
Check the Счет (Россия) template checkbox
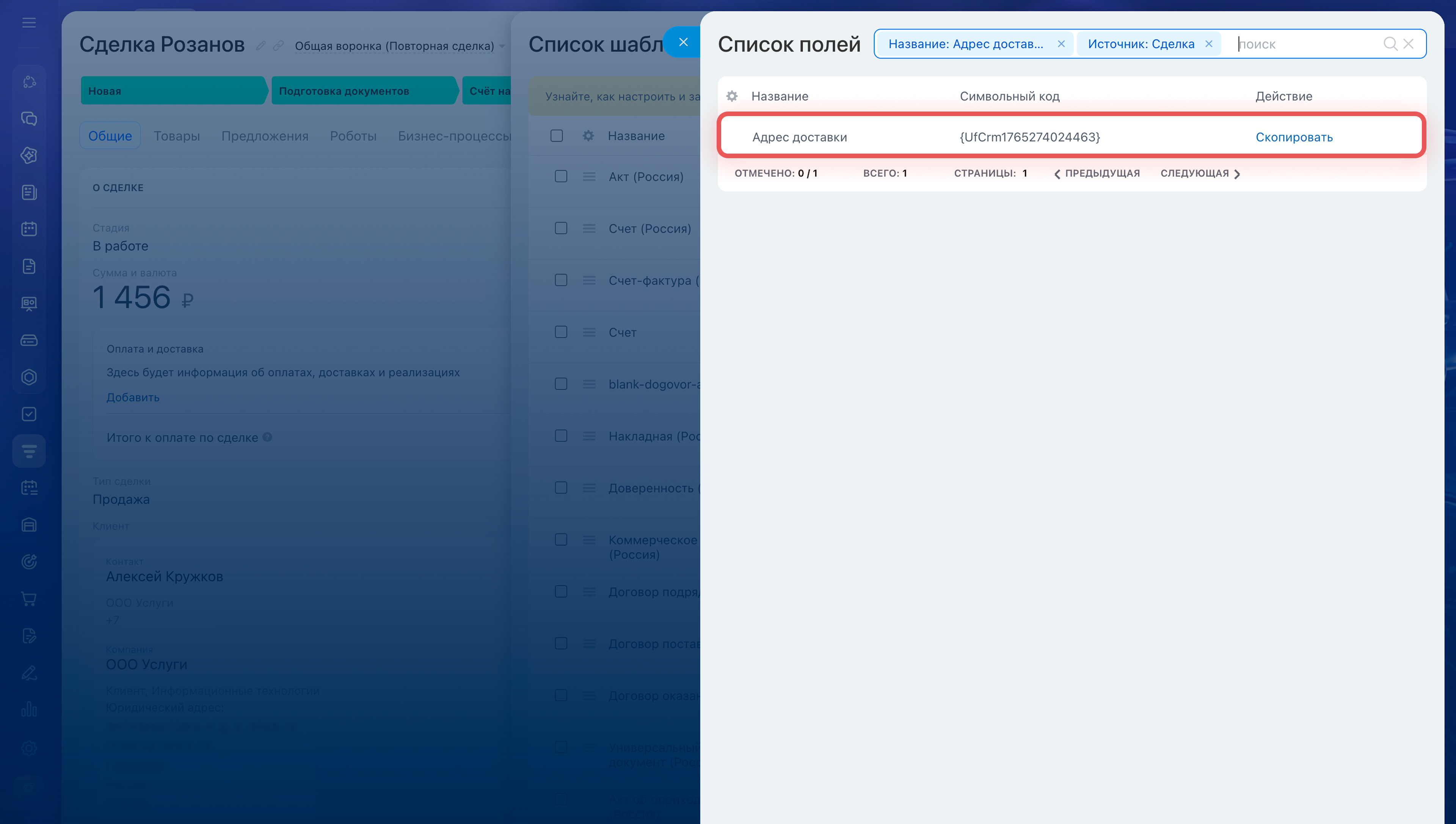point(561,229)
